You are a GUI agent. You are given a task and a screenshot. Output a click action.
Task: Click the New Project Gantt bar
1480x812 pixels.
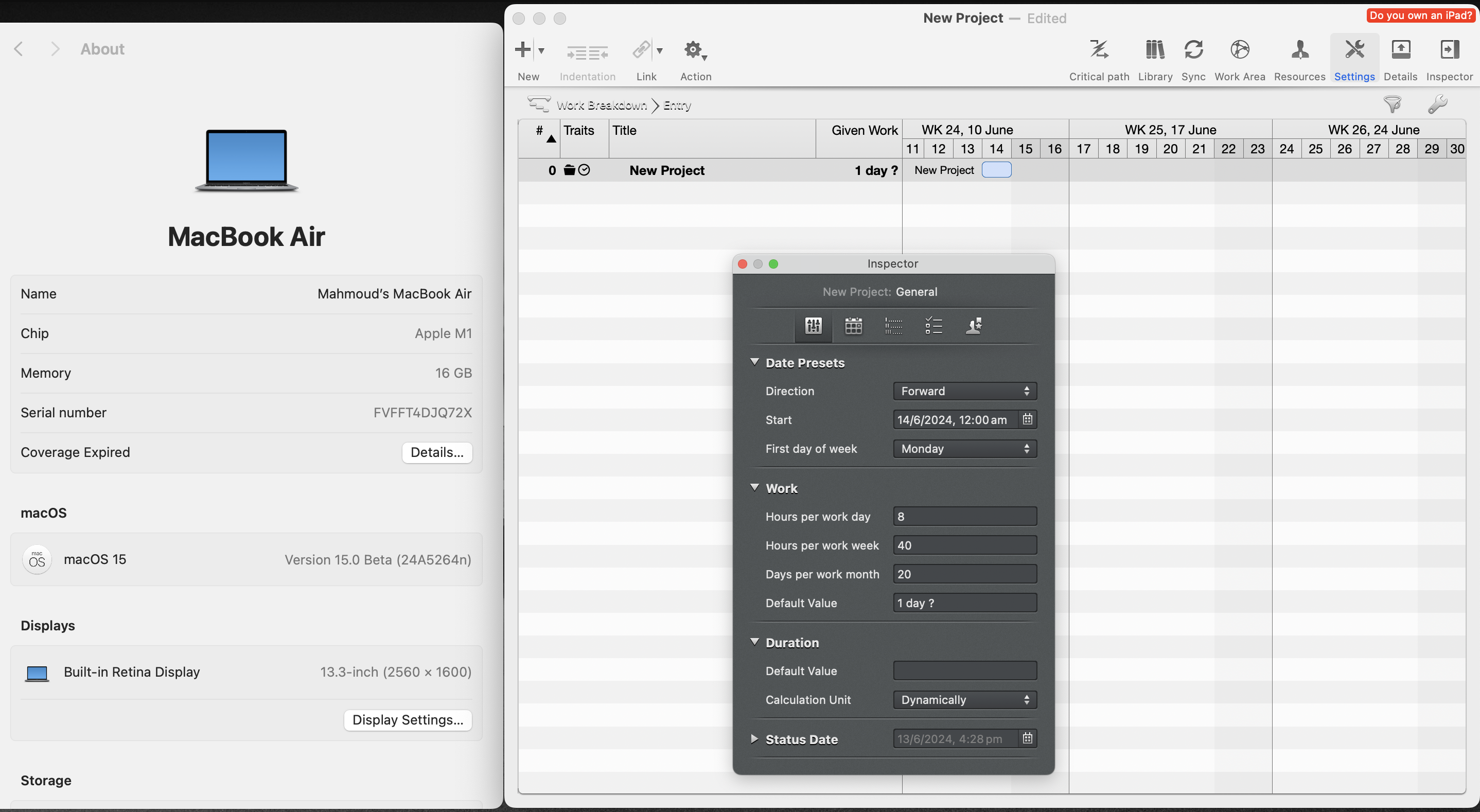point(996,170)
